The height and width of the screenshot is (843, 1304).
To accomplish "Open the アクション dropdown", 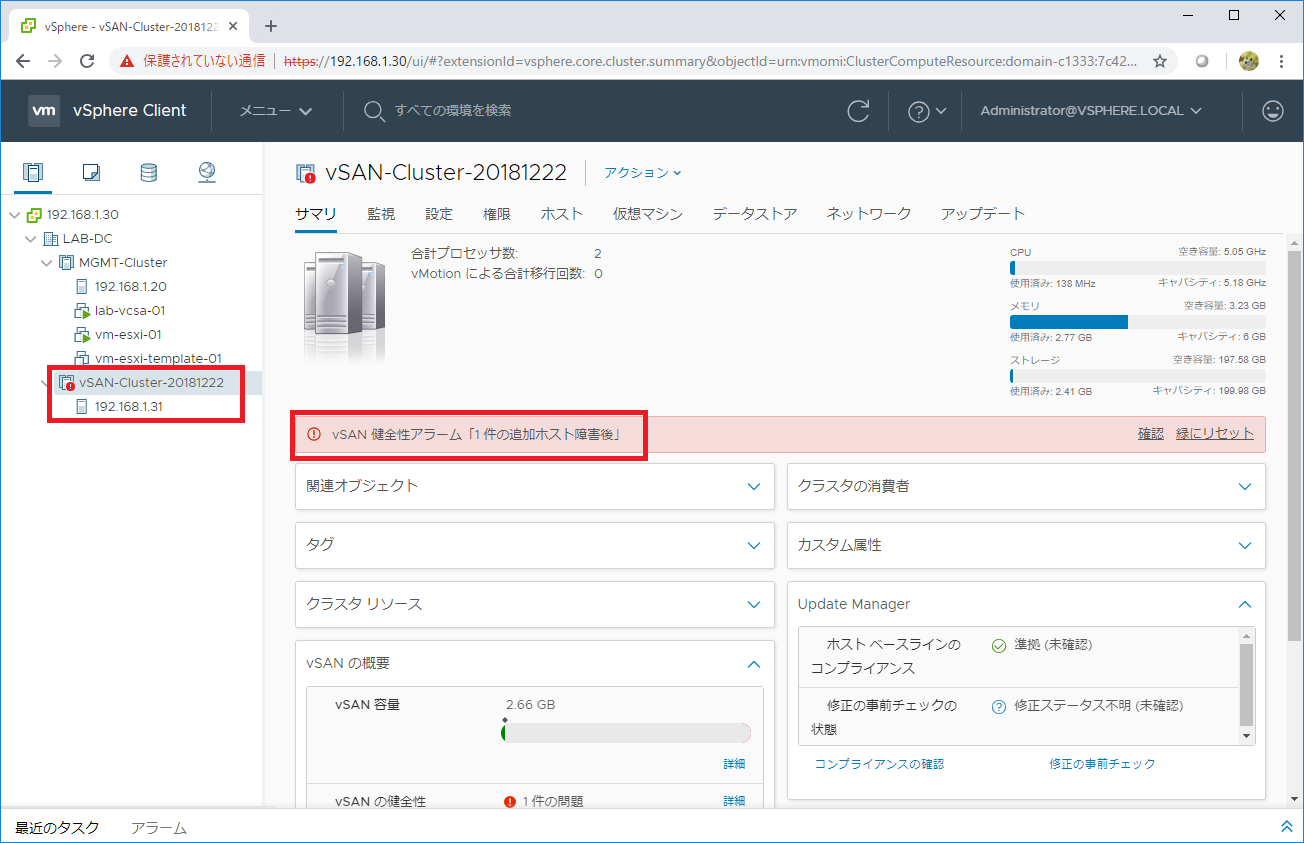I will click(x=642, y=173).
